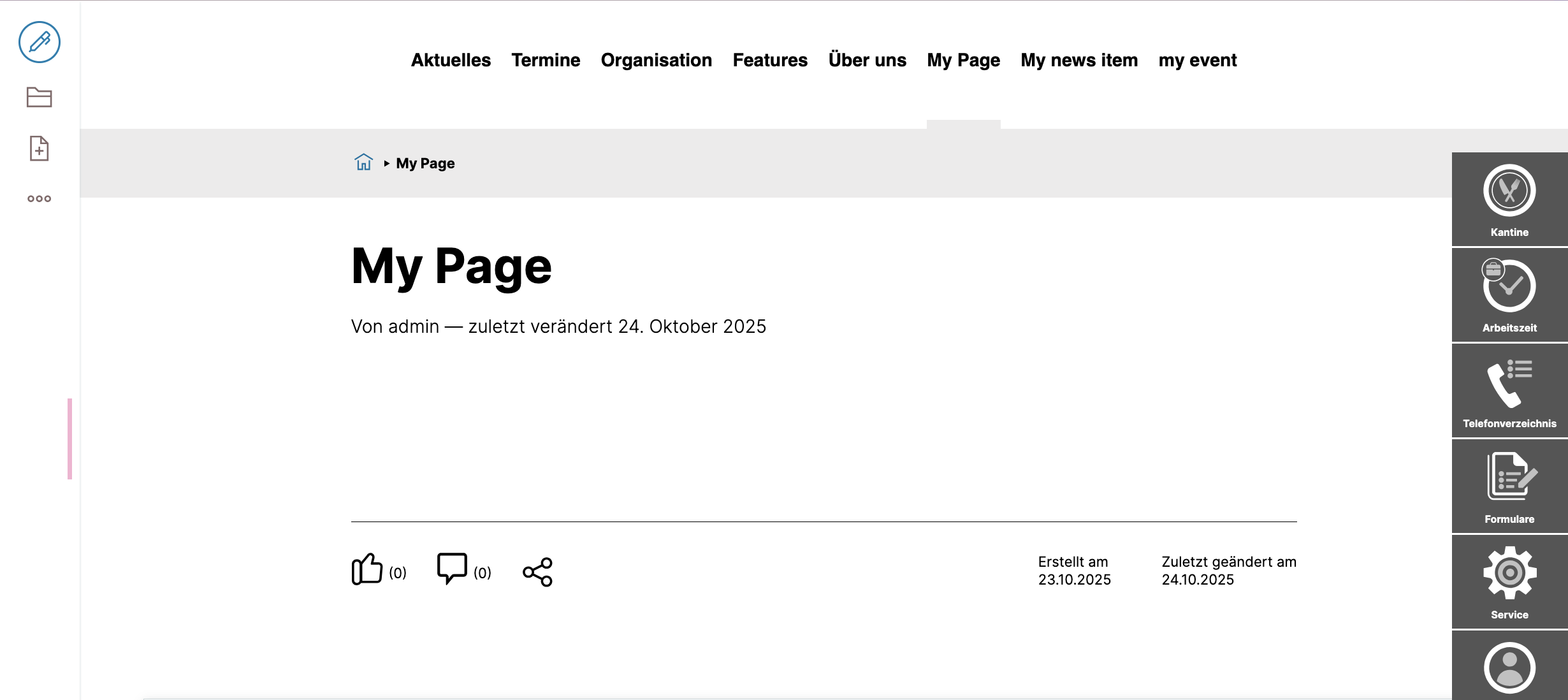Click the add new document icon
This screenshot has height=700, width=1568.
[40, 149]
